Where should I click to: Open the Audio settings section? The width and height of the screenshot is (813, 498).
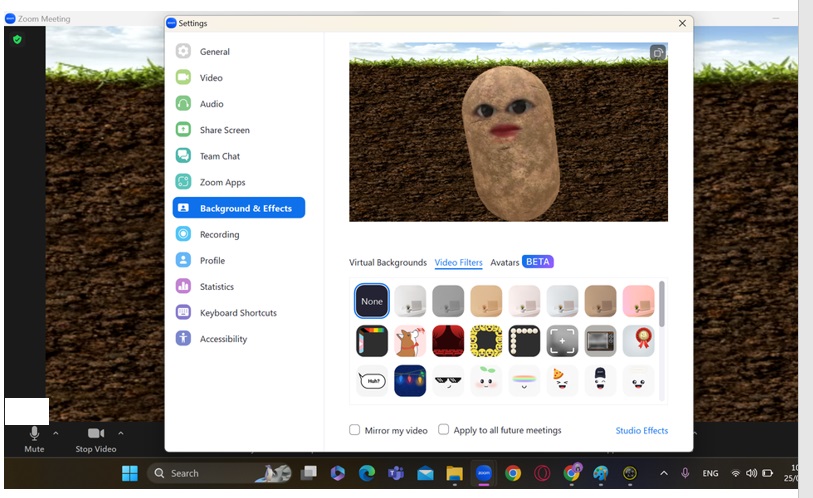tap(211, 104)
